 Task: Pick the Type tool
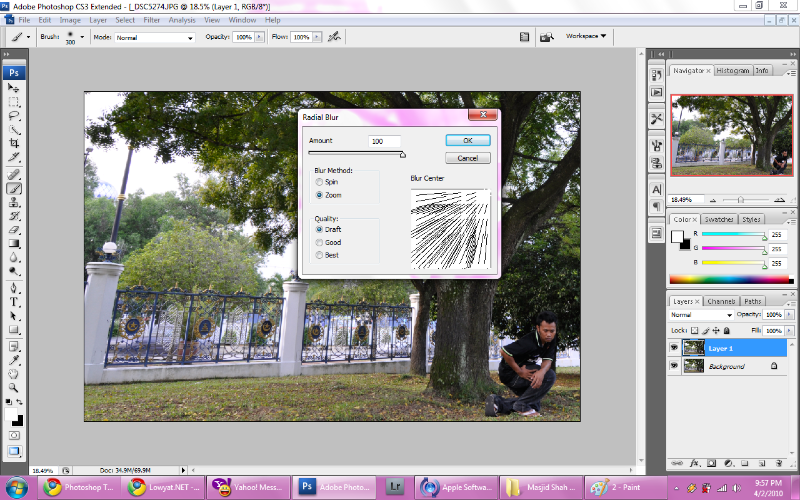(x=15, y=301)
